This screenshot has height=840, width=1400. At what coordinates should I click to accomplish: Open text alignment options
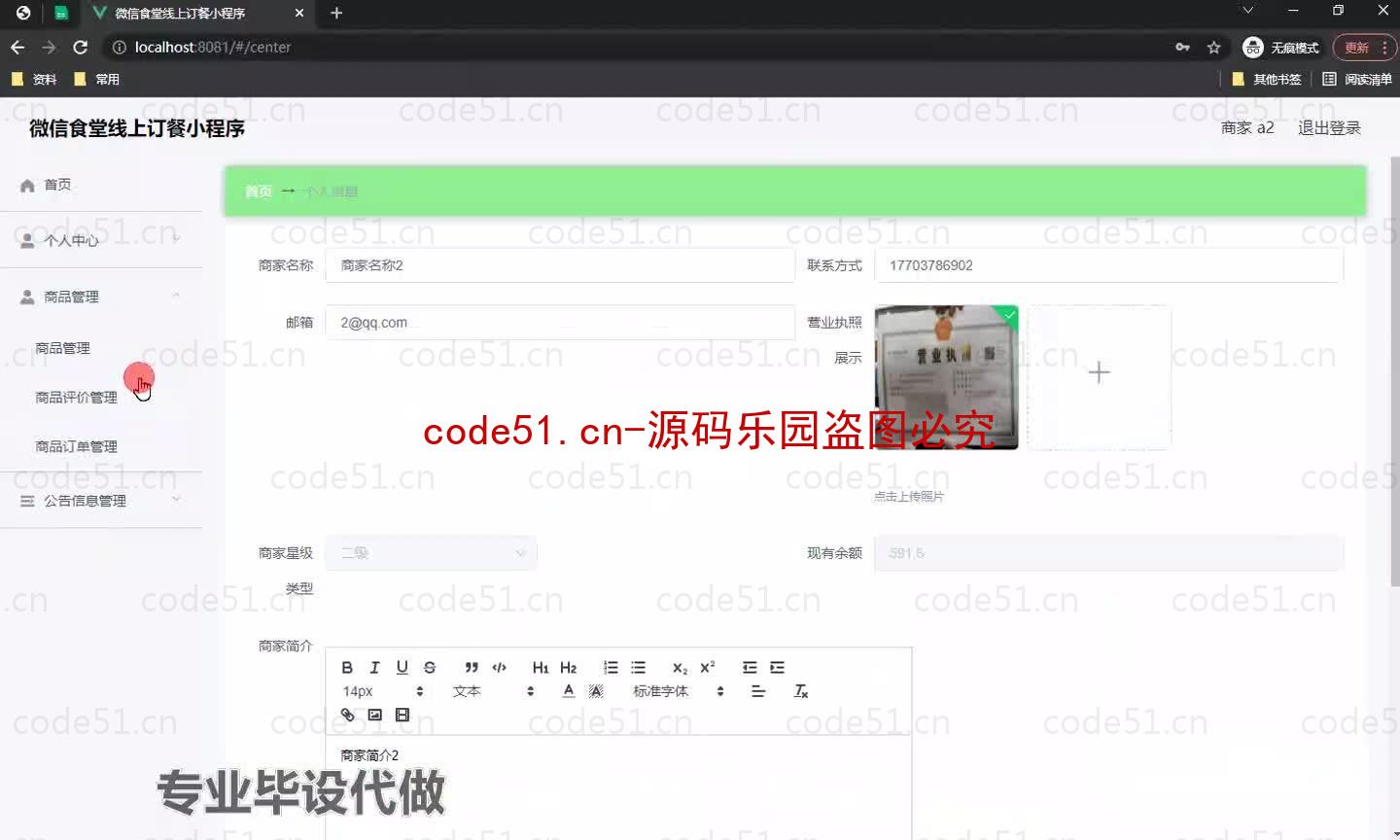tap(758, 690)
